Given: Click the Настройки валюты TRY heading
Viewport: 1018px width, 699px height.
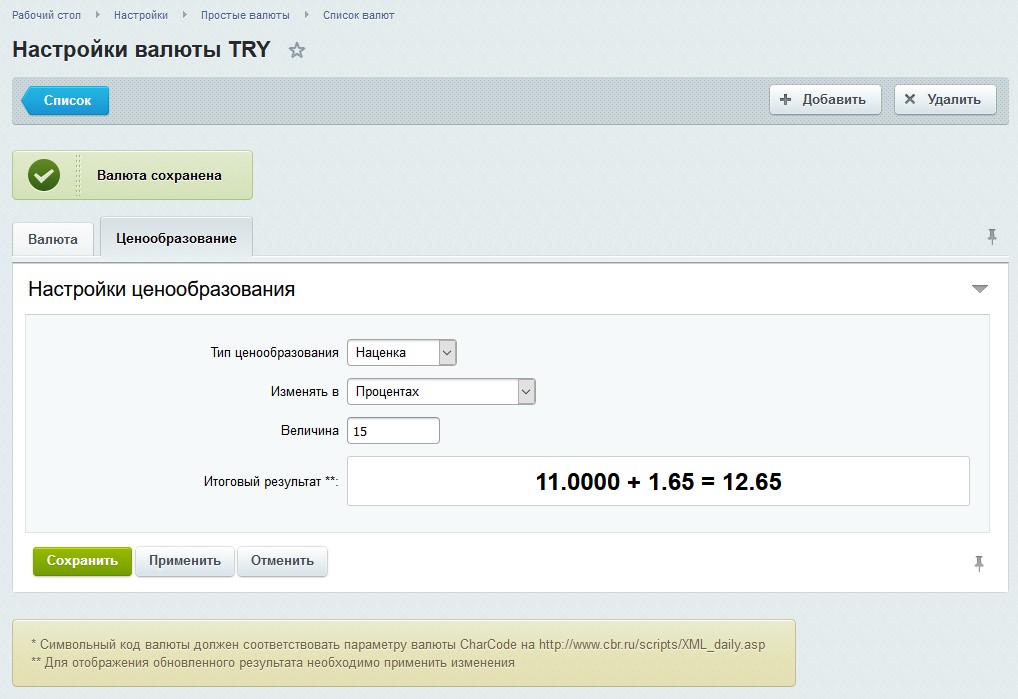Looking at the screenshot, I should tap(141, 49).
